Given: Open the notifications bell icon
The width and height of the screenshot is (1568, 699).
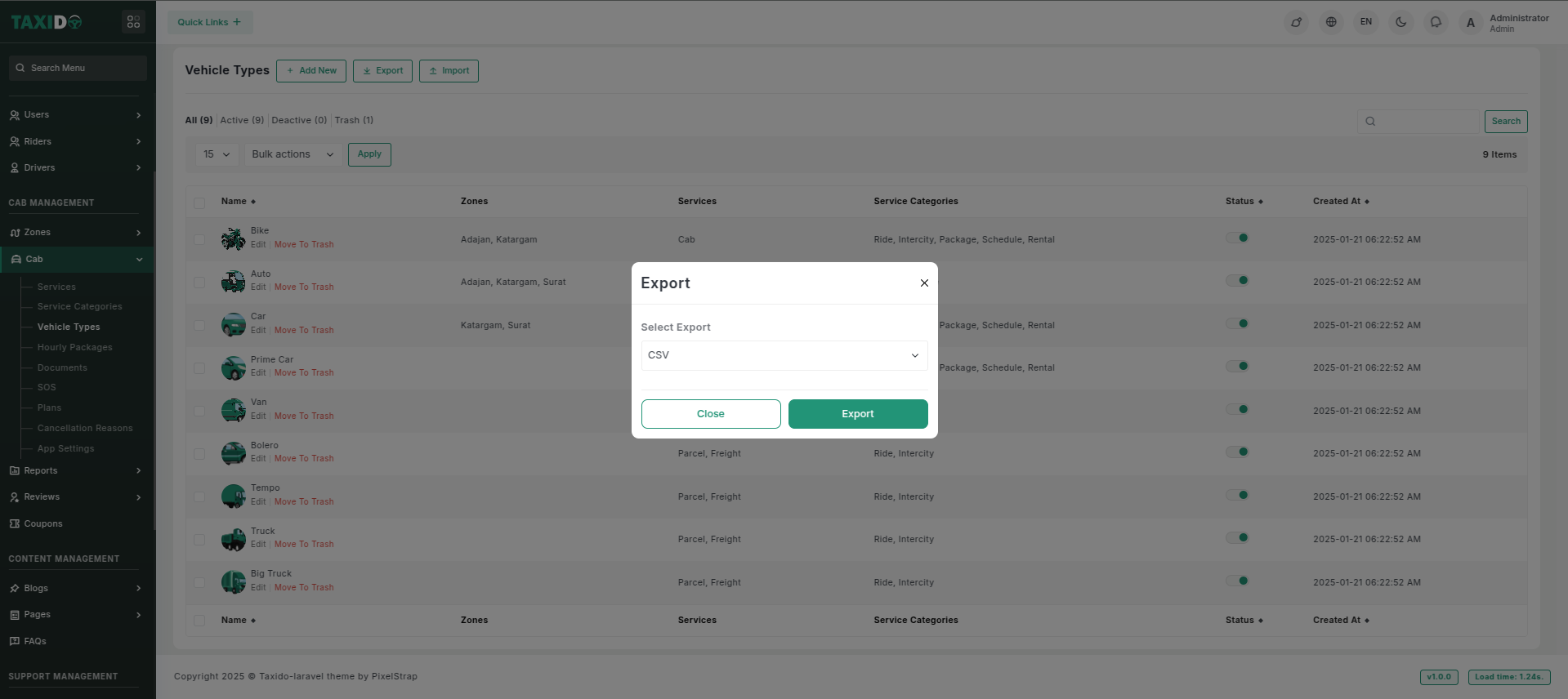Looking at the screenshot, I should [1436, 22].
